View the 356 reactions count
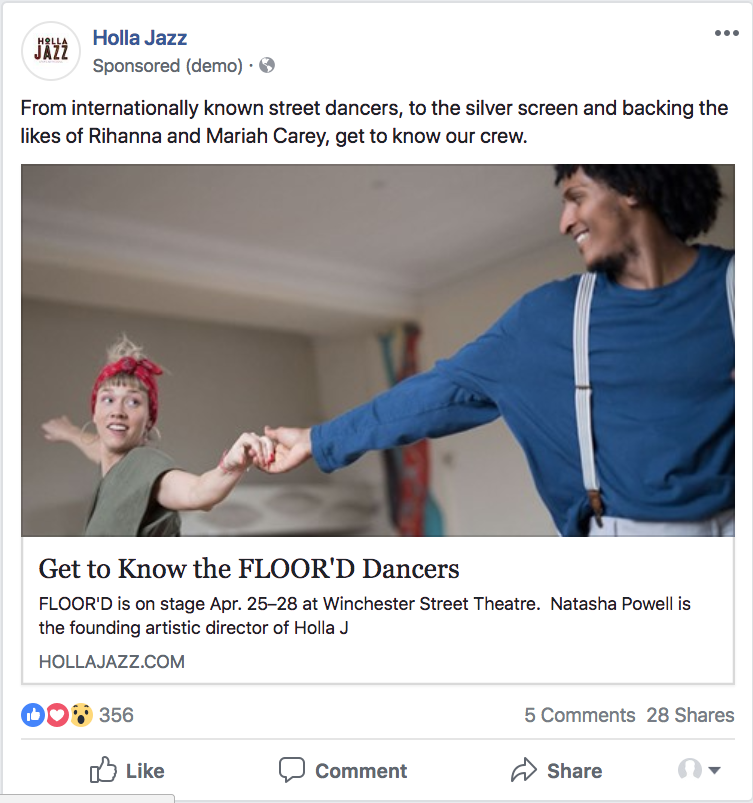The image size is (753, 803). pyautogui.click(x=116, y=715)
